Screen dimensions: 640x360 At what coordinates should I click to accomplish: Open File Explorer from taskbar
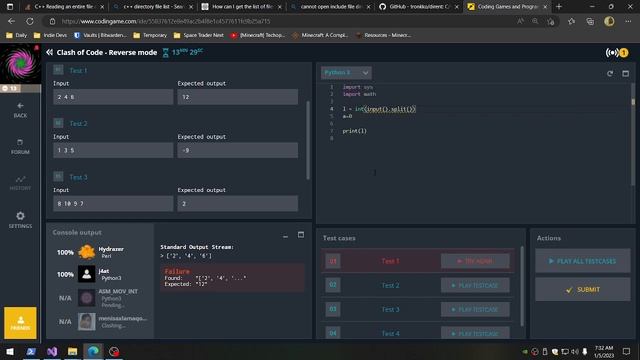click(73, 351)
